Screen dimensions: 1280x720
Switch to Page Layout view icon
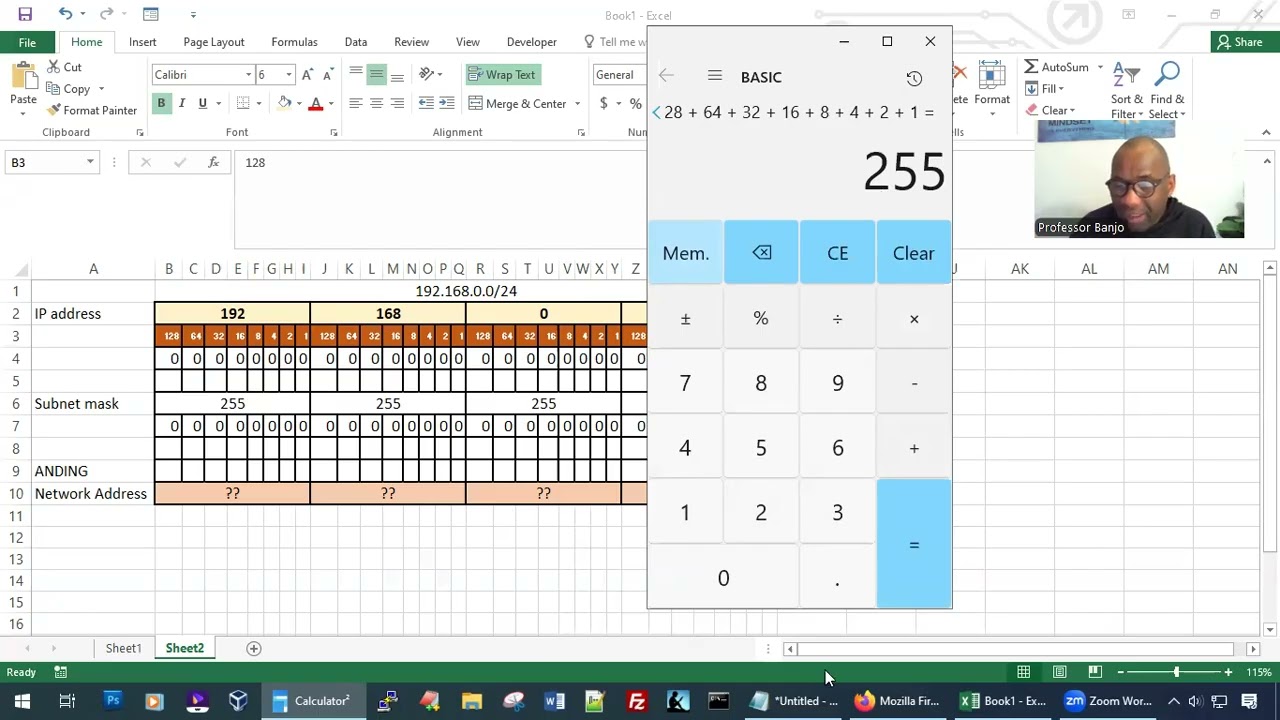(x=1059, y=672)
